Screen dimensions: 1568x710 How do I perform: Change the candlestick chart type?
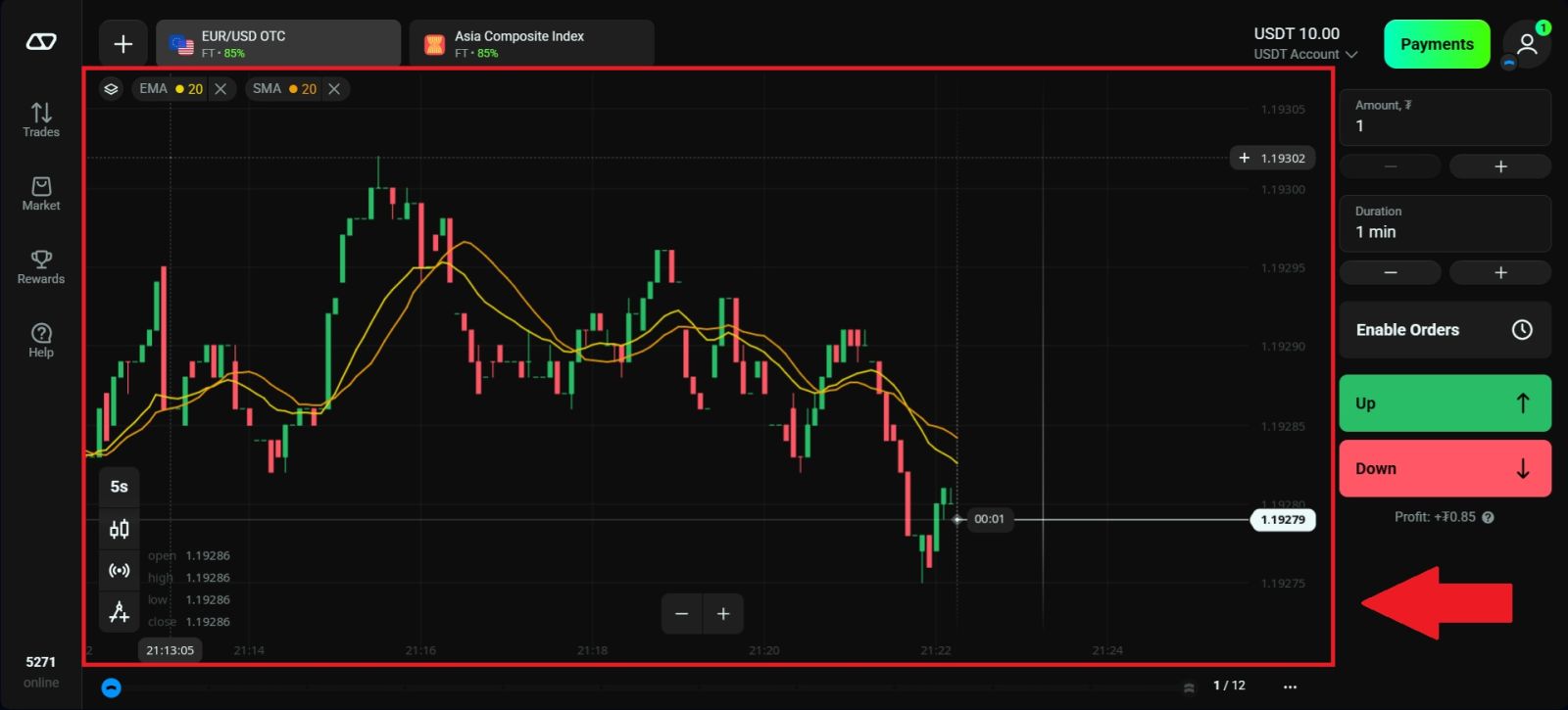(x=119, y=530)
